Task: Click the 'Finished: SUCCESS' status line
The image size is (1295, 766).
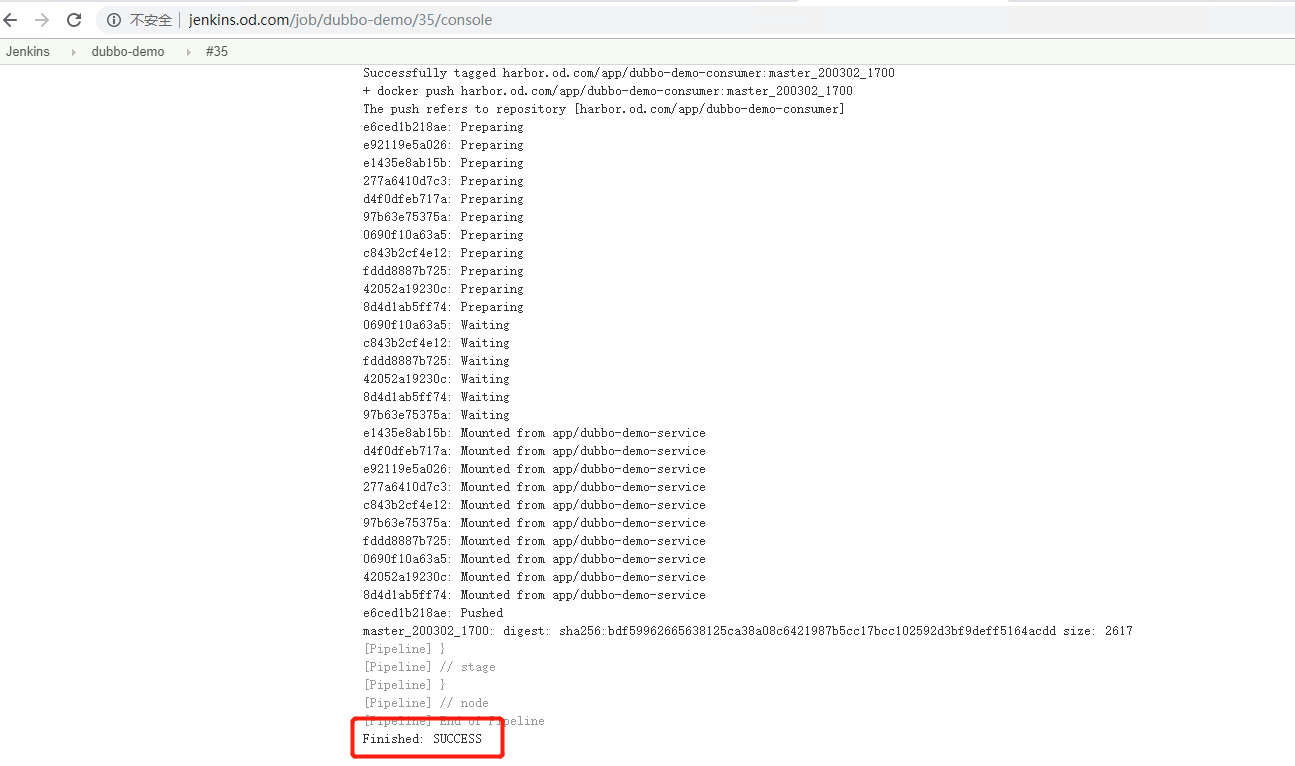Action: click(422, 739)
